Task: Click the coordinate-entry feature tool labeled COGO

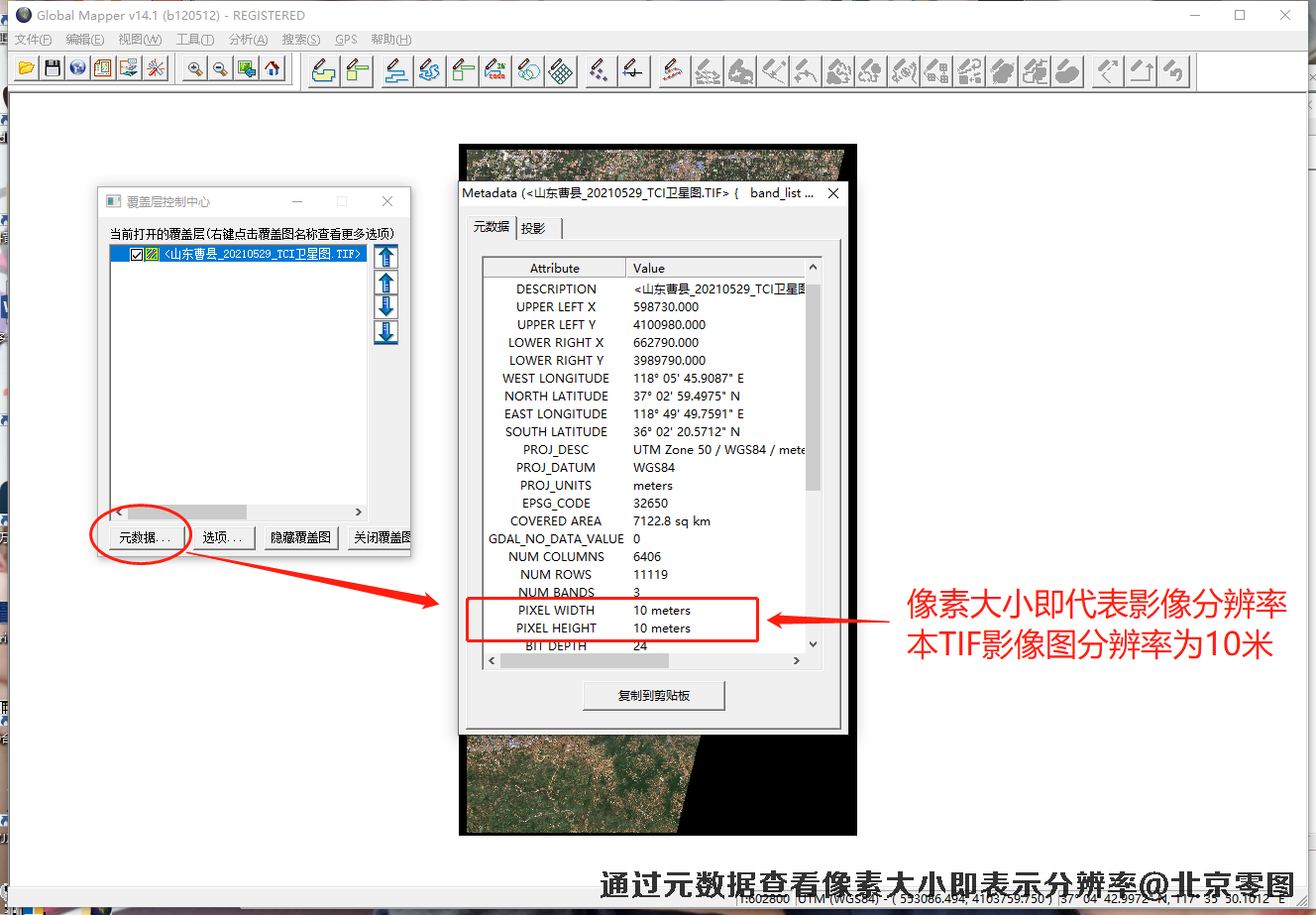Action: 495,70
